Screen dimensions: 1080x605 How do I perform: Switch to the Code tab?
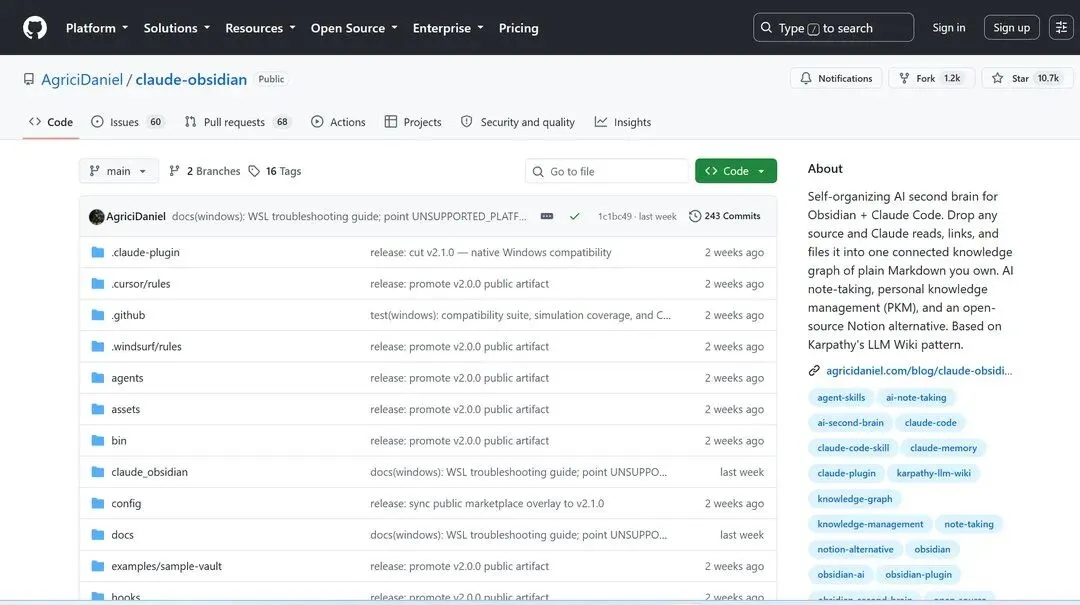tap(51, 122)
